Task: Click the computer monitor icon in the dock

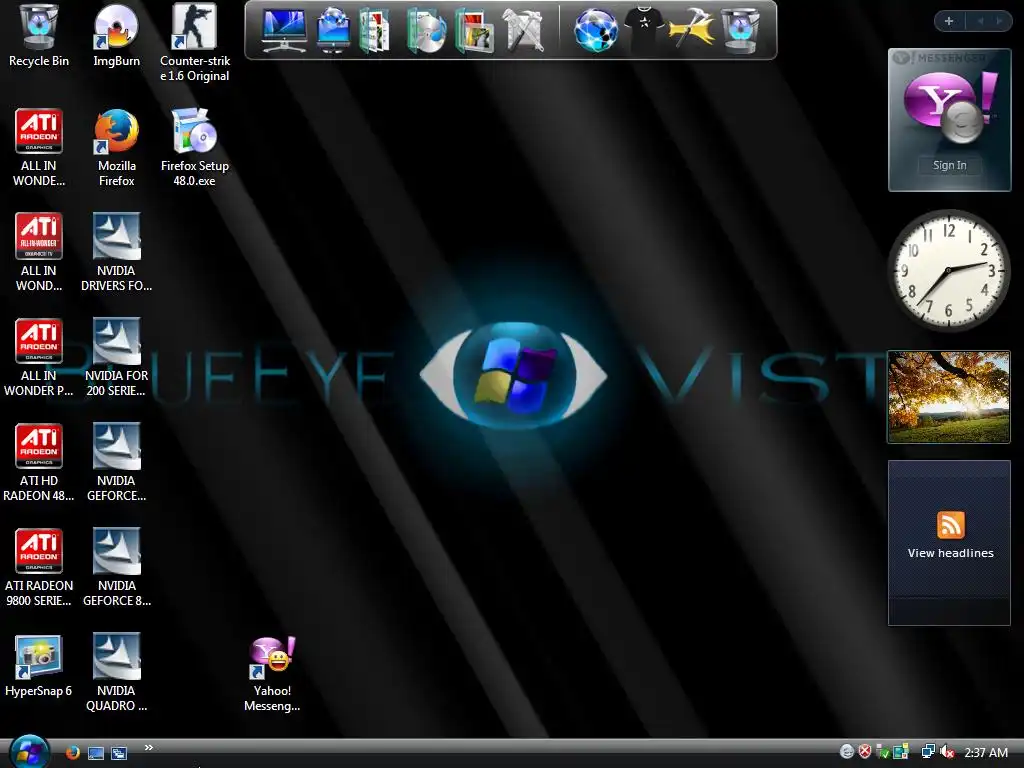Action: tap(283, 30)
